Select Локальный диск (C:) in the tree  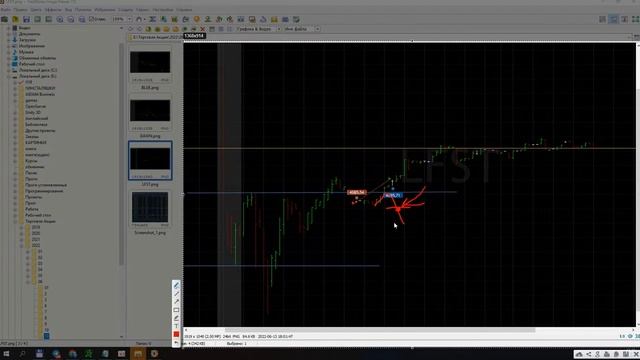point(38,70)
